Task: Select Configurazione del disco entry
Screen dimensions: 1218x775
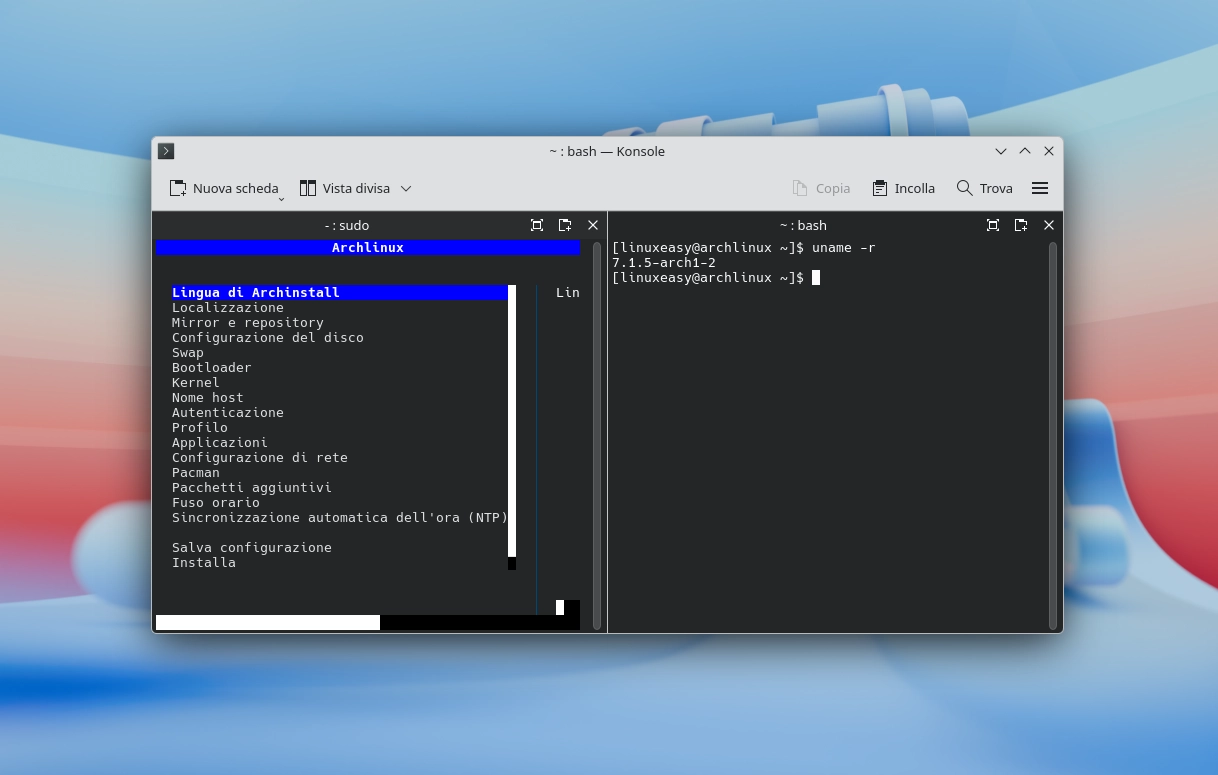Action: (268, 337)
